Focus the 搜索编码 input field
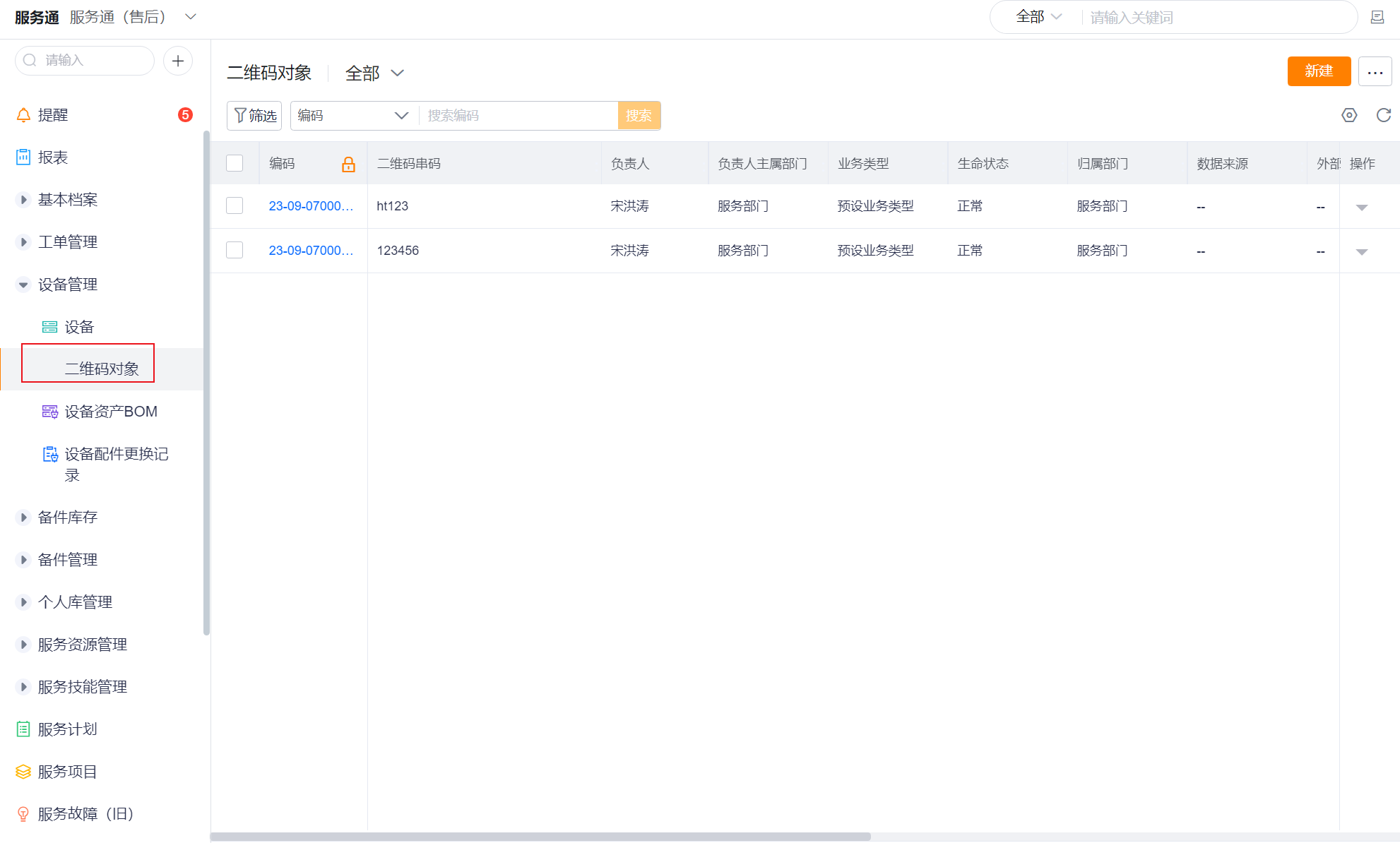 (x=519, y=116)
